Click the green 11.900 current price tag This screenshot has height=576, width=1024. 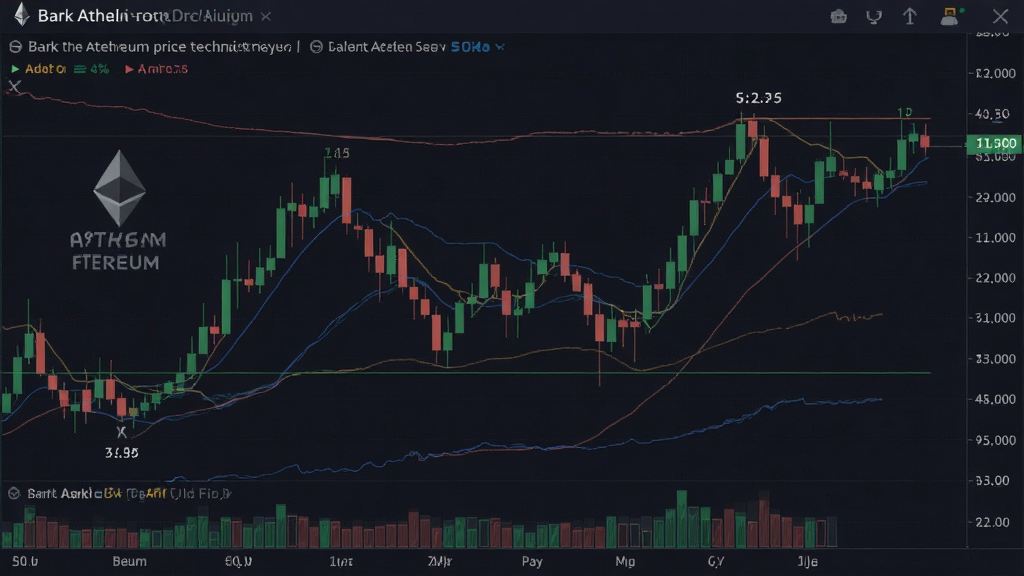click(994, 143)
